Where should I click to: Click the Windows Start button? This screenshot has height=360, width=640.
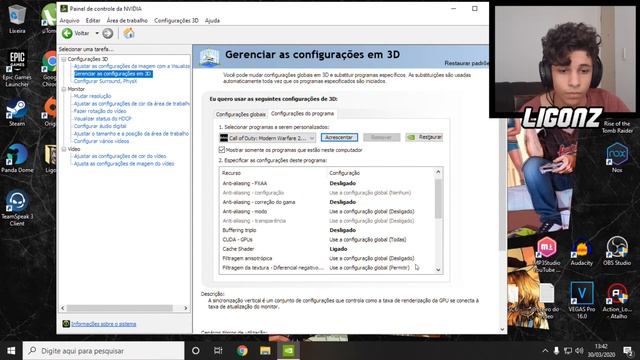(11, 351)
